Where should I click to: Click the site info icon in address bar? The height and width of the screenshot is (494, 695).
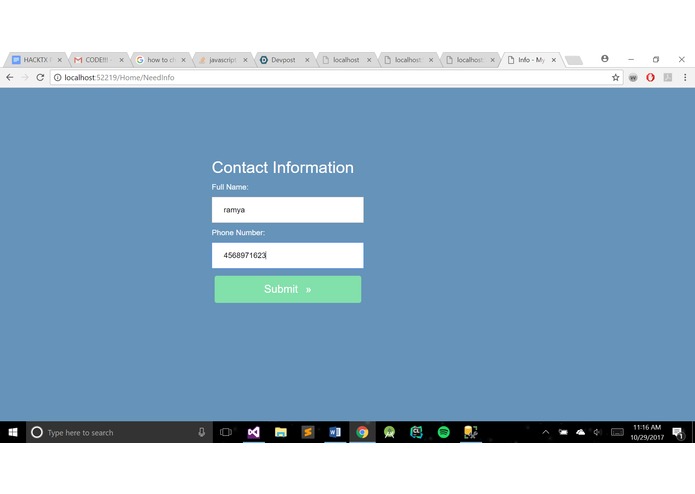click(58, 78)
